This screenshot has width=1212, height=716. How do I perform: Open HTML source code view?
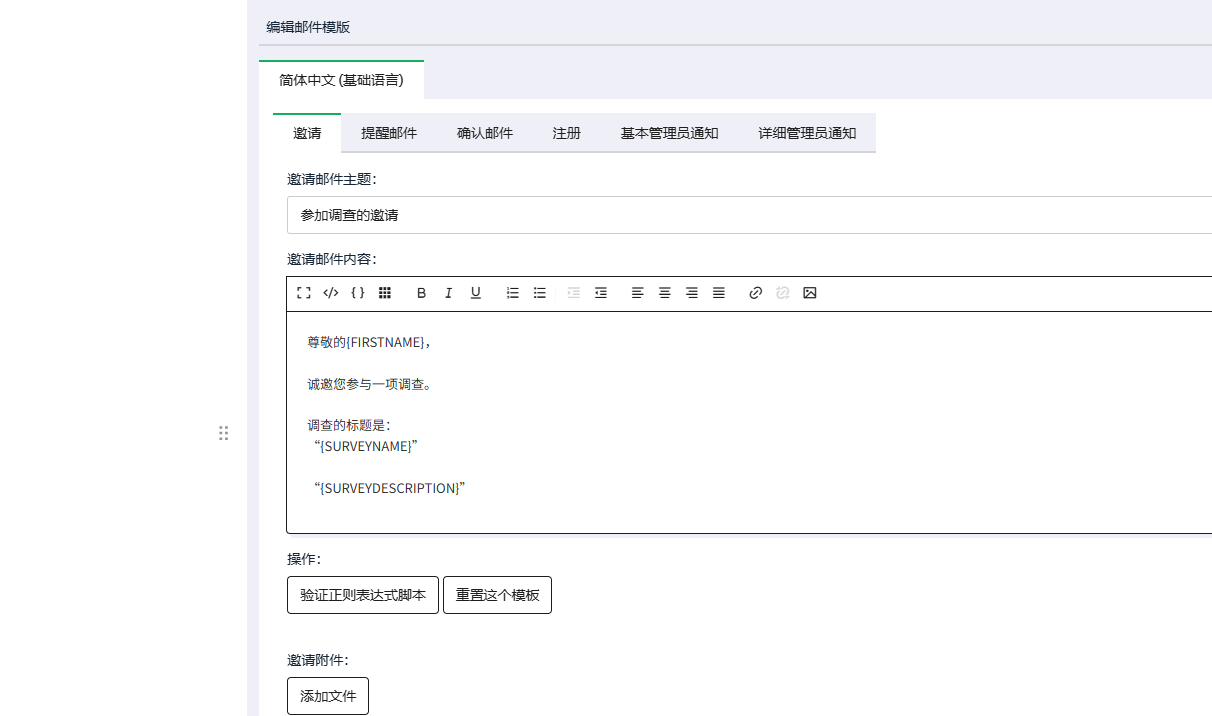(x=331, y=293)
